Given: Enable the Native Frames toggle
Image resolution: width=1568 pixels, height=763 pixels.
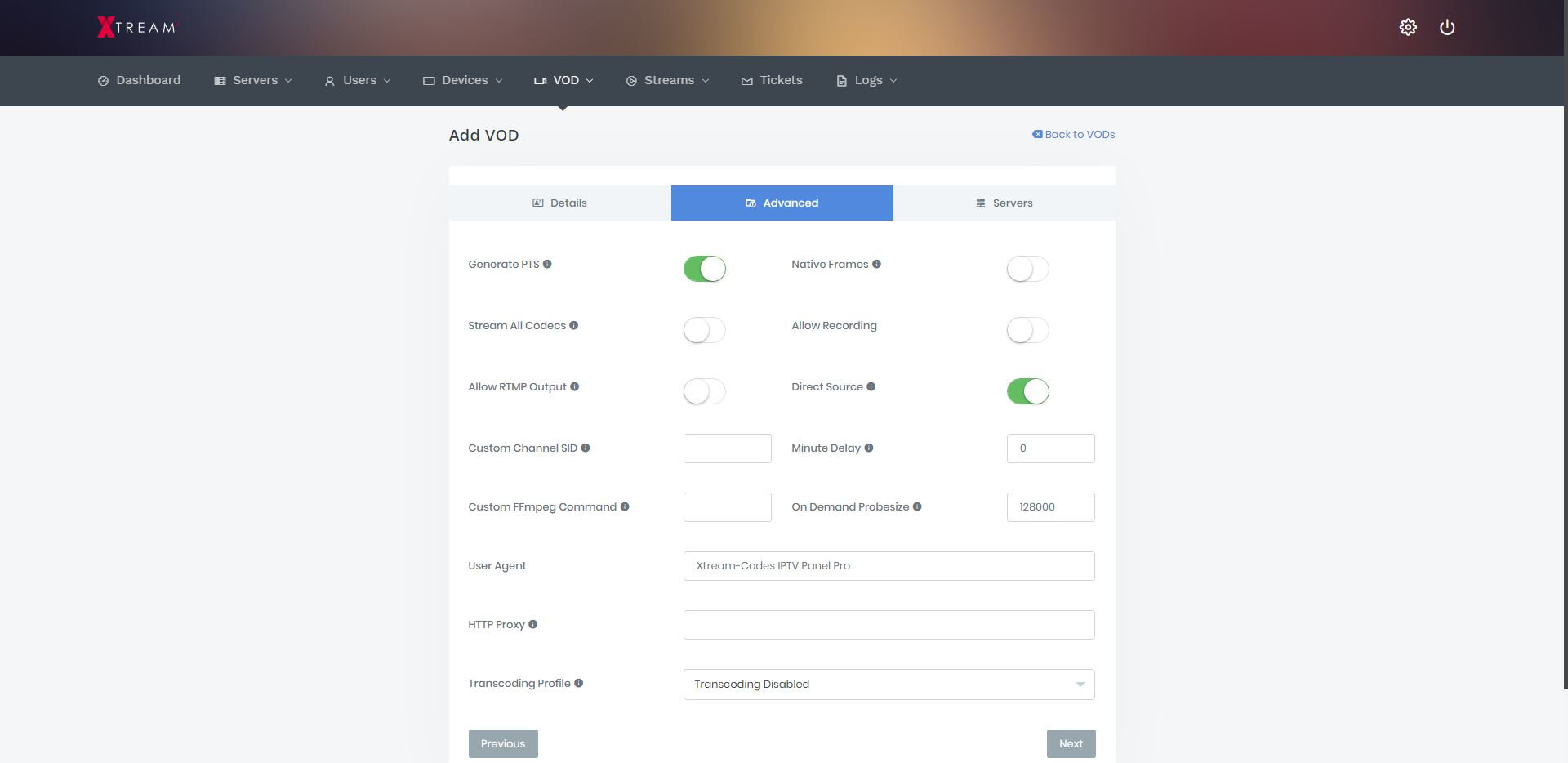Looking at the screenshot, I should click(1028, 269).
